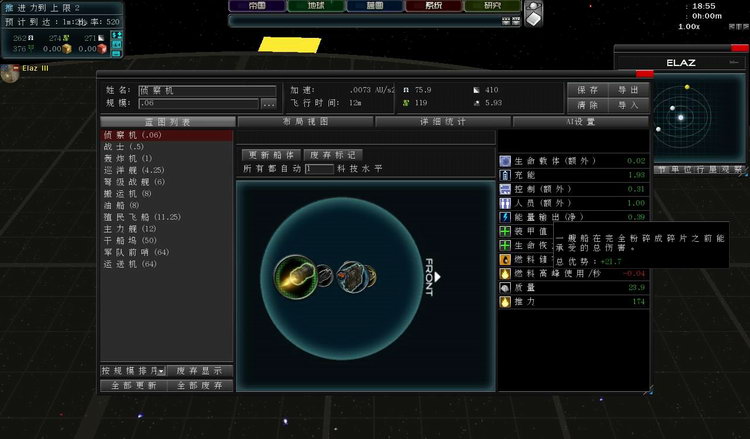Select the blueprint with size (6)
The height and width of the screenshot is (439, 750).
pos(166,182)
